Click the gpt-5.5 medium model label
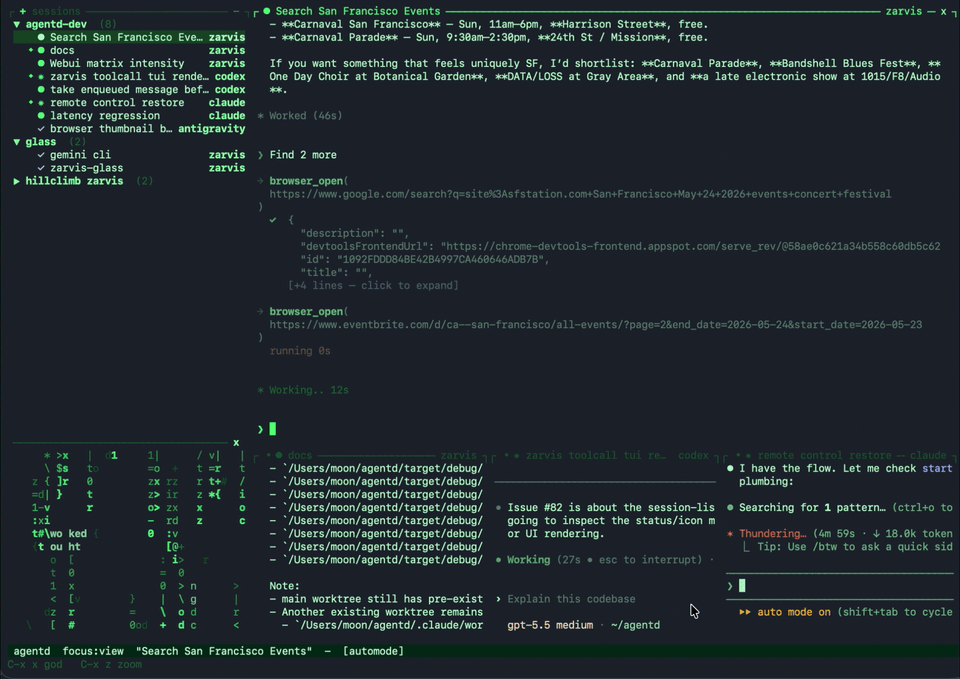 click(x=550, y=625)
